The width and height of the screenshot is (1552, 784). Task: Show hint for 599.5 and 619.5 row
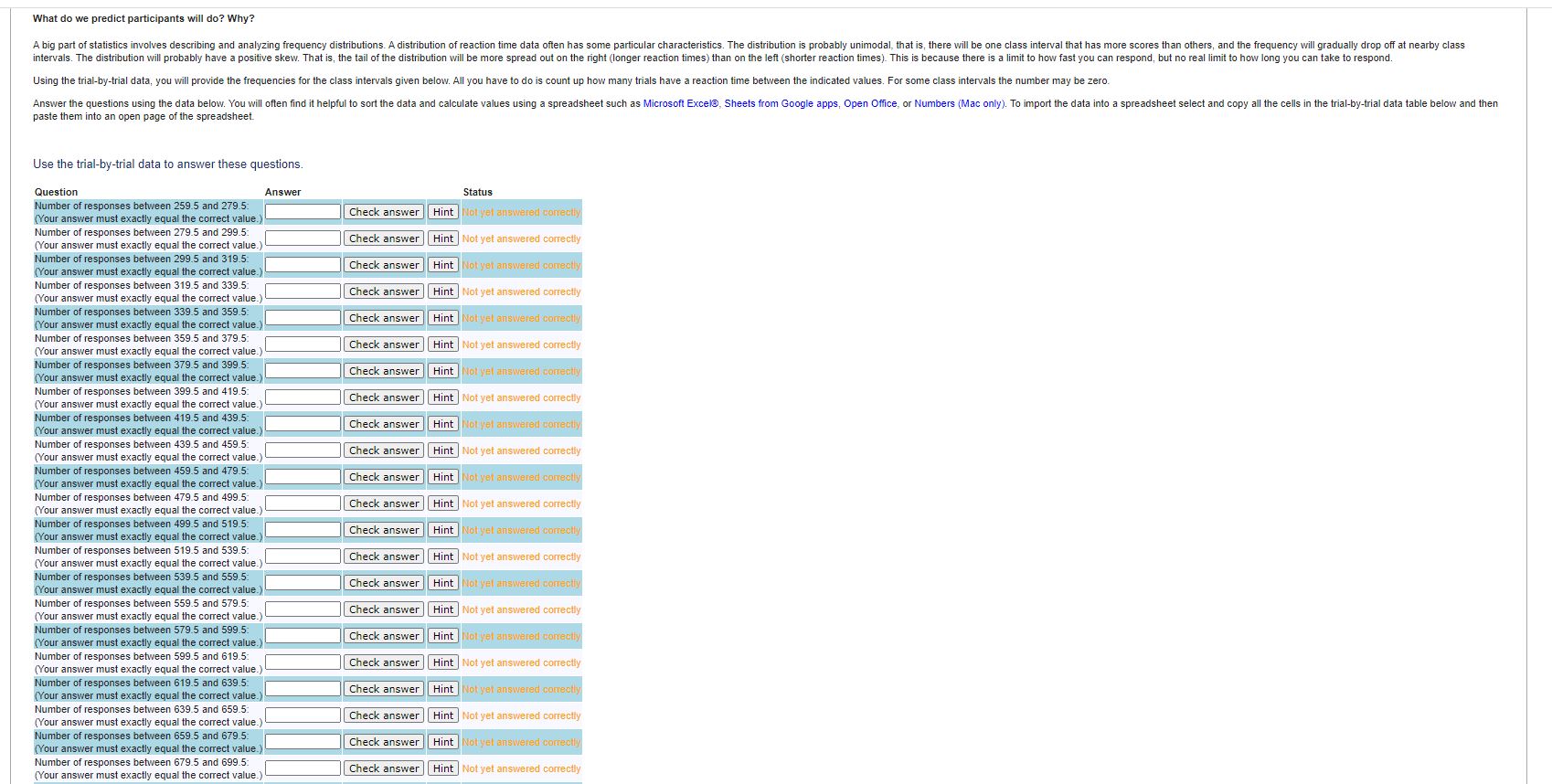point(443,662)
